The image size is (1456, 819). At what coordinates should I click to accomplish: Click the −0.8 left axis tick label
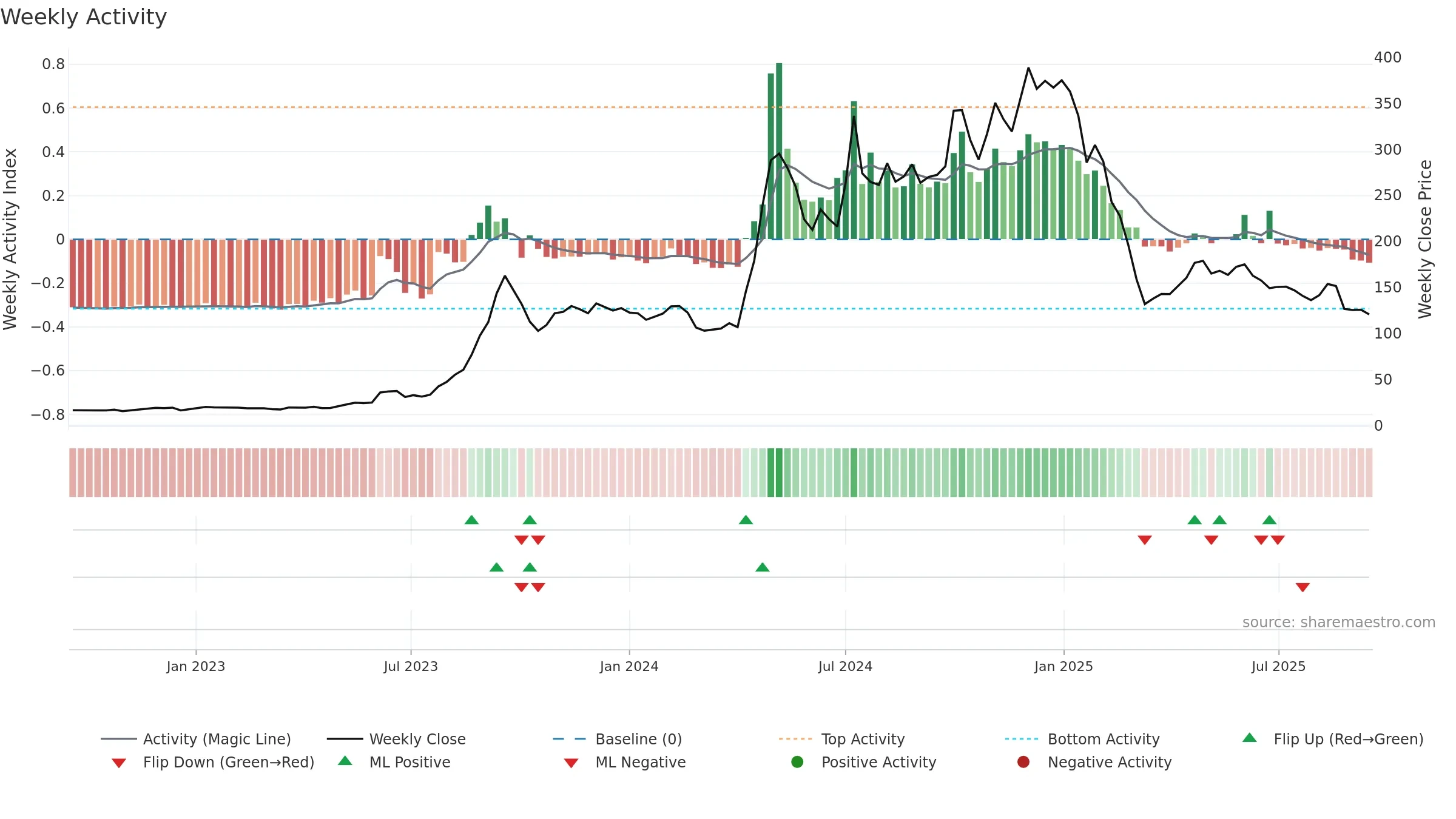point(48,415)
